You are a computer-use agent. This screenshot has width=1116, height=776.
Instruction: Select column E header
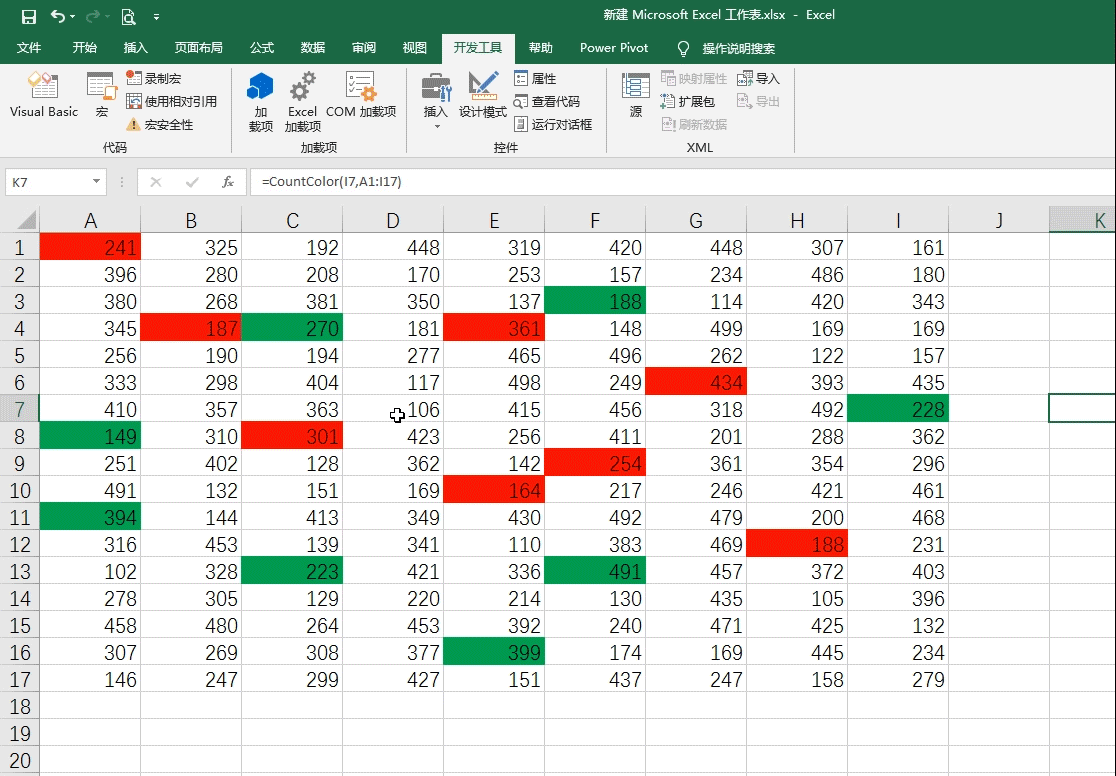click(494, 220)
